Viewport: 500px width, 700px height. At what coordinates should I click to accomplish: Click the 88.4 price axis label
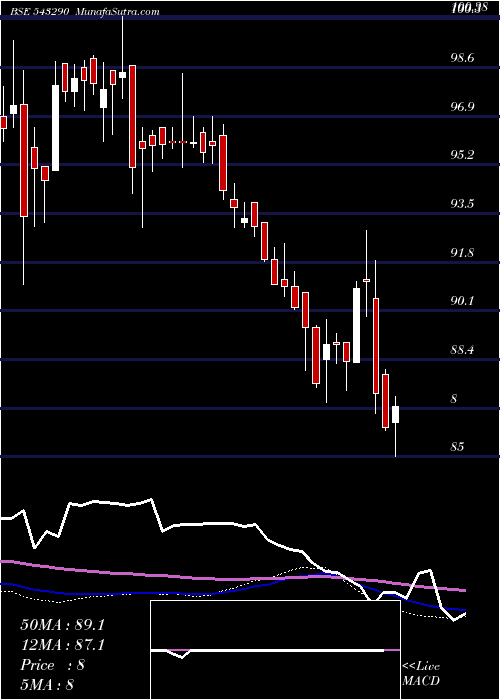[x=463, y=349]
